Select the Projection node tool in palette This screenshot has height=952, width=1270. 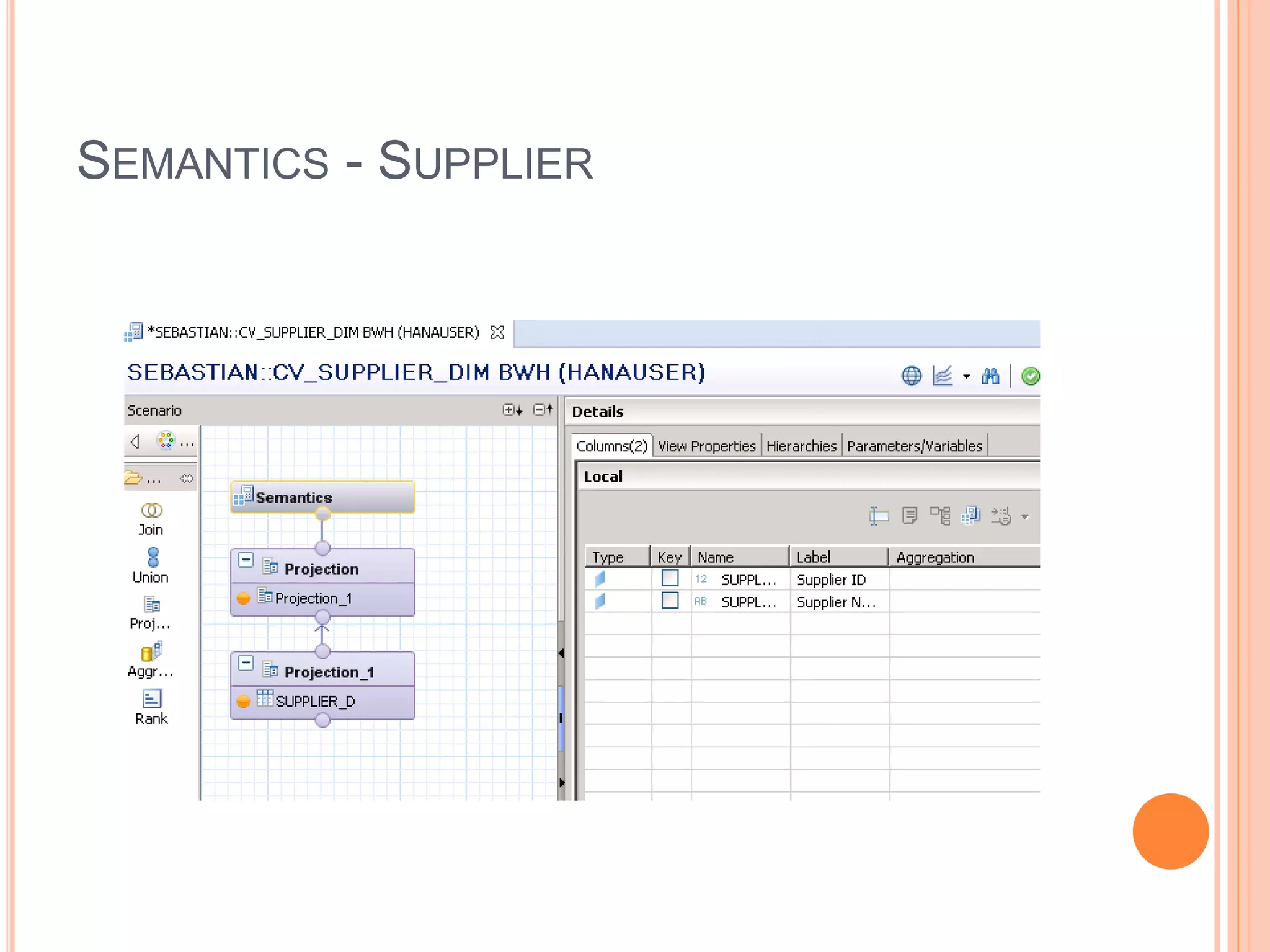click(151, 613)
